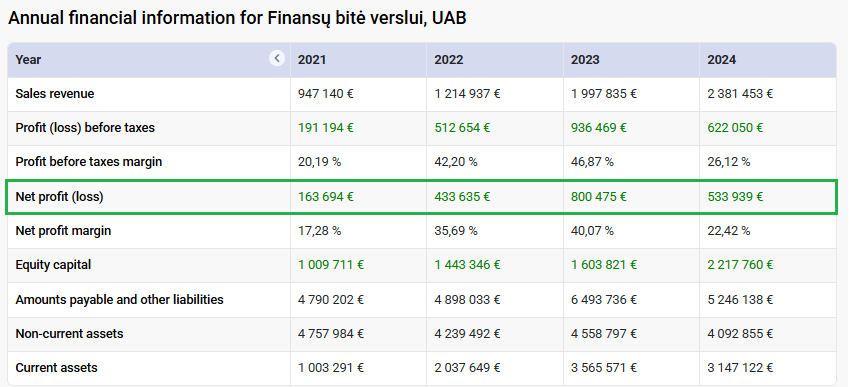Image resolution: width=849 pixels, height=387 pixels.
Task: Select the 2023 column header
Action: coord(585,60)
